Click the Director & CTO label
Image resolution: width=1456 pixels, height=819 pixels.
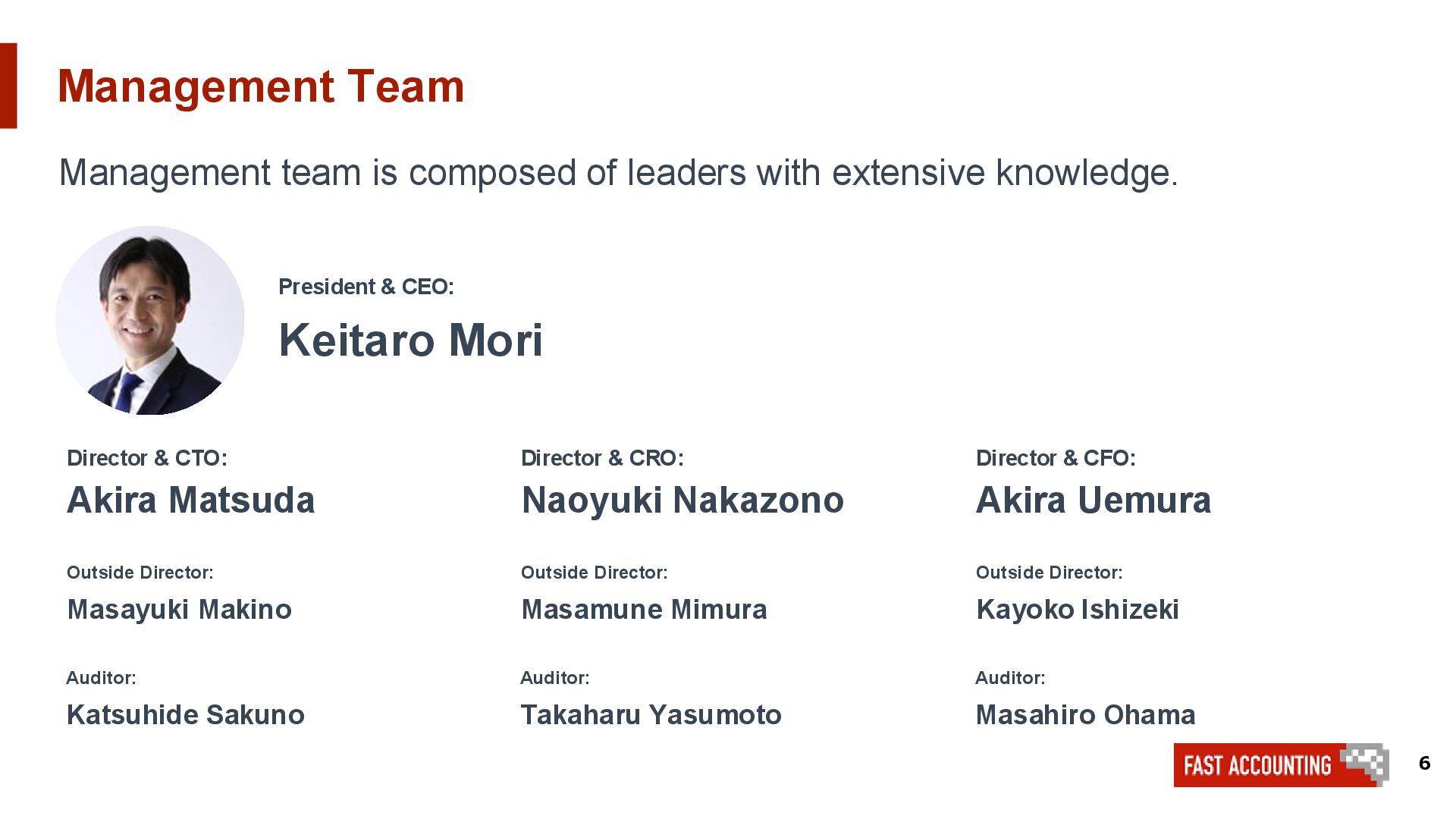147,458
